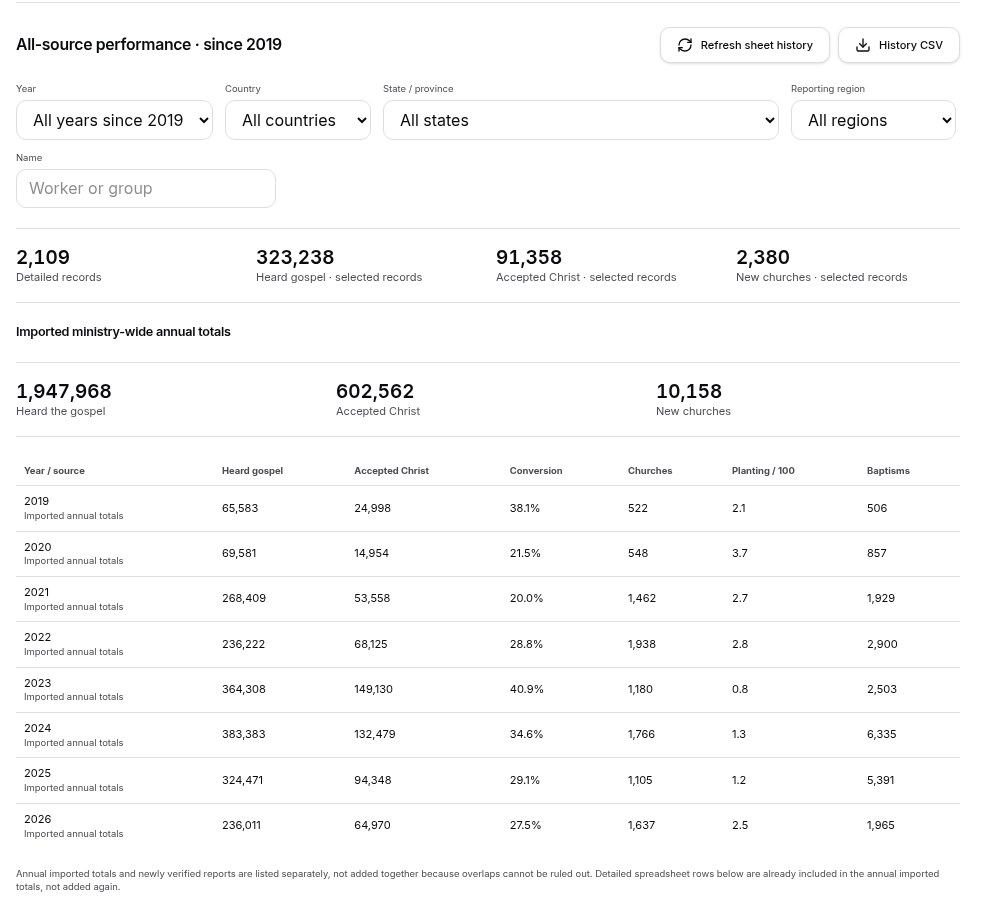Click the 602,562 Accepted Christ total
The height and width of the screenshot is (905, 996).
377,399
